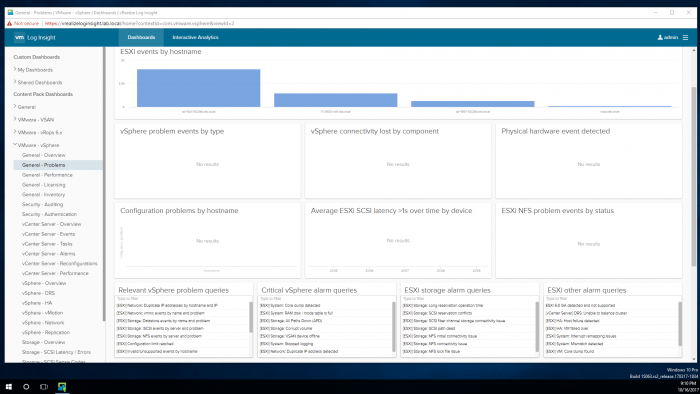Open Task View in the taskbar

pyautogui.click(x=44, y=387)
